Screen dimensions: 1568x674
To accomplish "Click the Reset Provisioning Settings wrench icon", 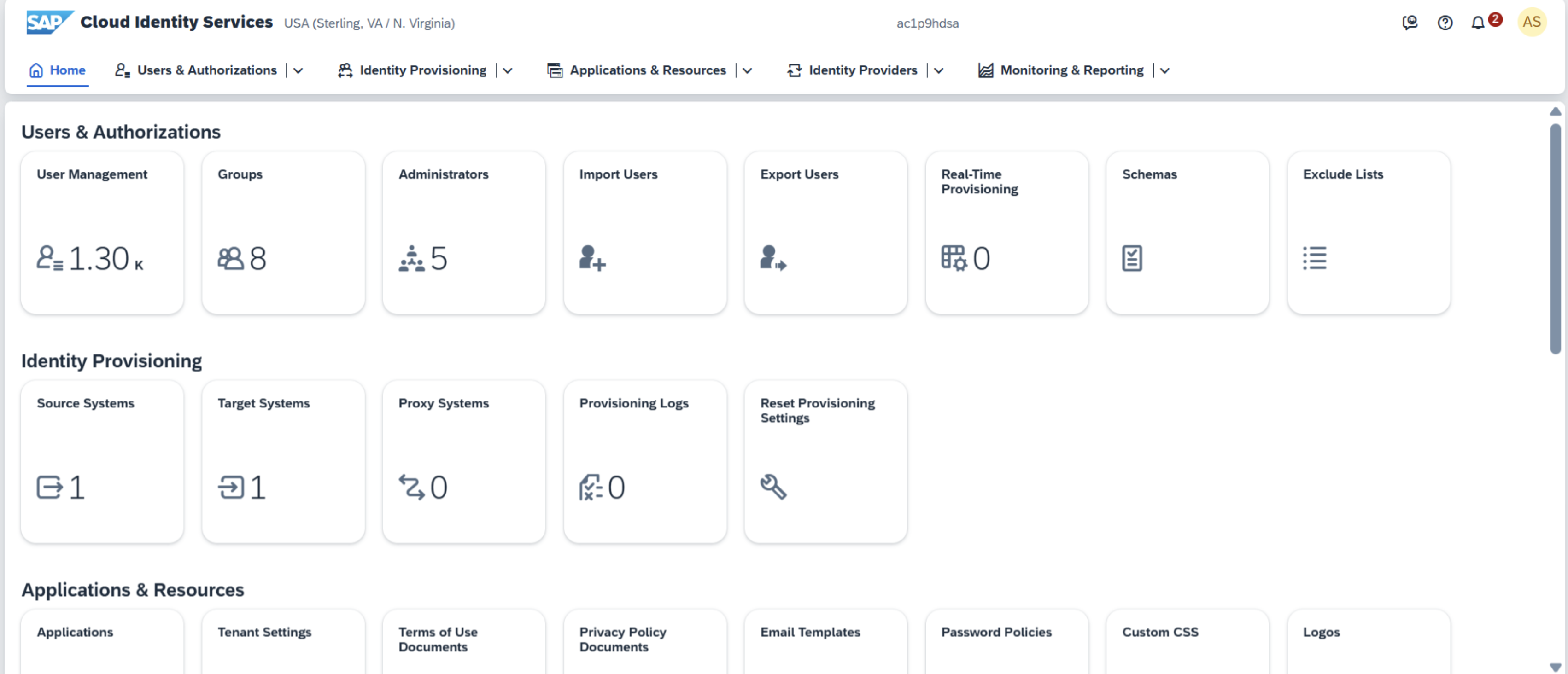I will click(x=773, y=487).
